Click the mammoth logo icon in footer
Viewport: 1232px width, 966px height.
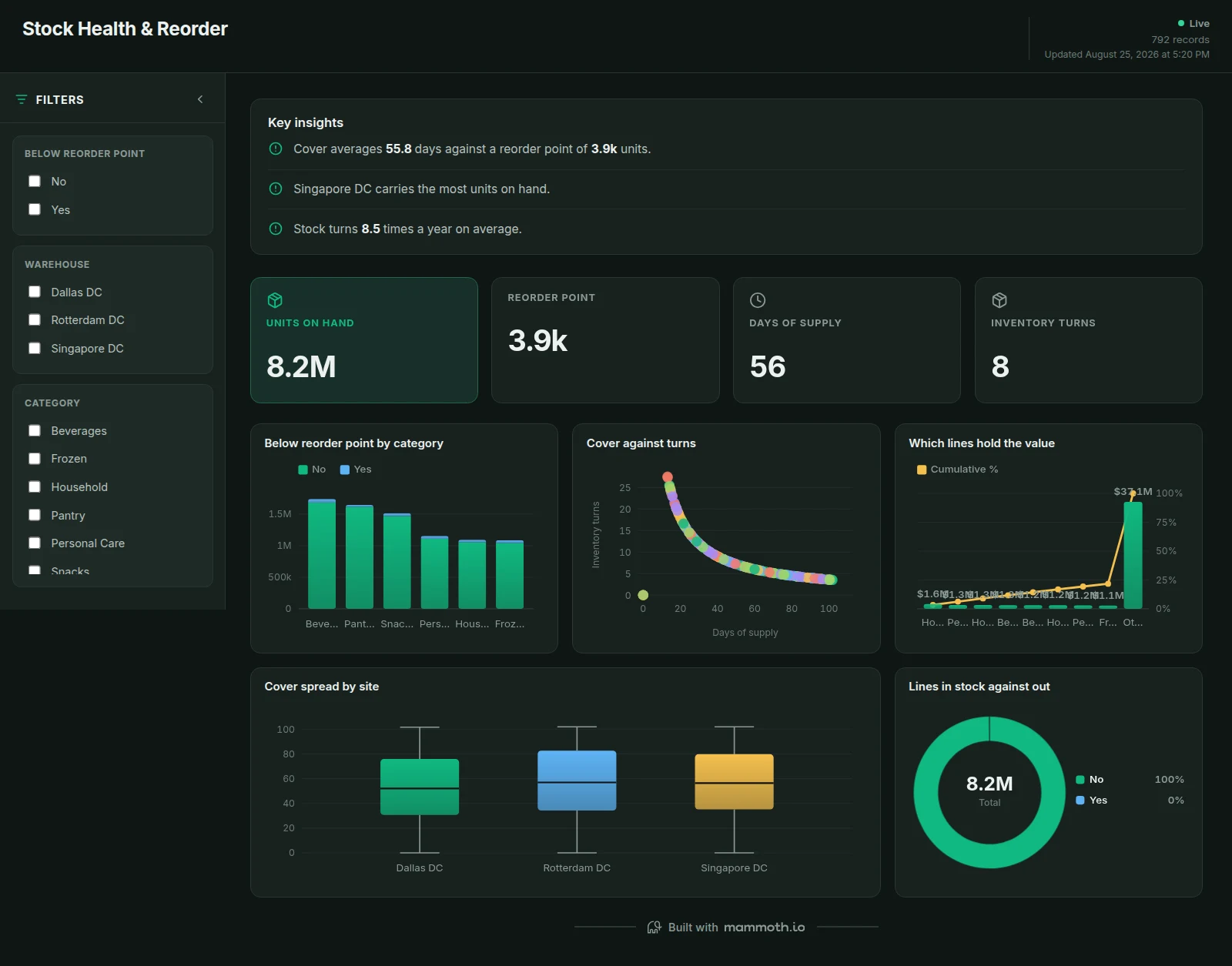(654, 927)
